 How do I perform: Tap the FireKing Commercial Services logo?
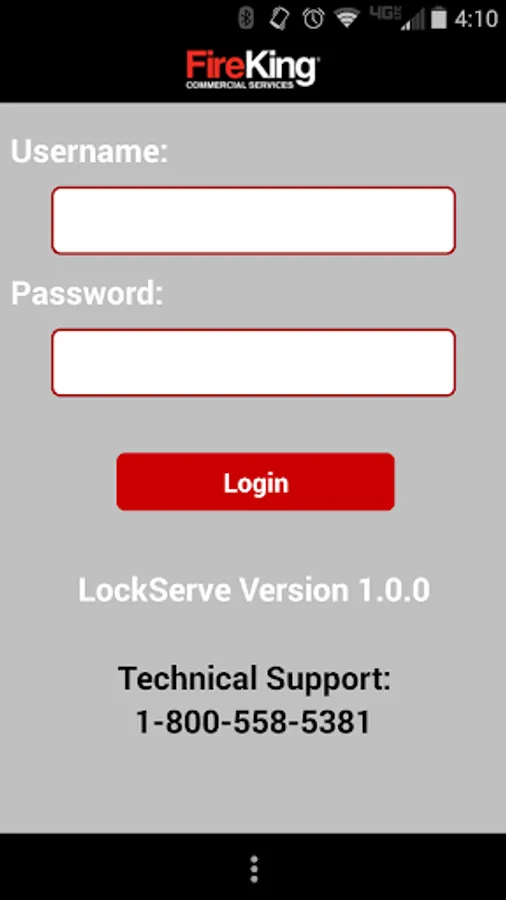tap(252, 69)
